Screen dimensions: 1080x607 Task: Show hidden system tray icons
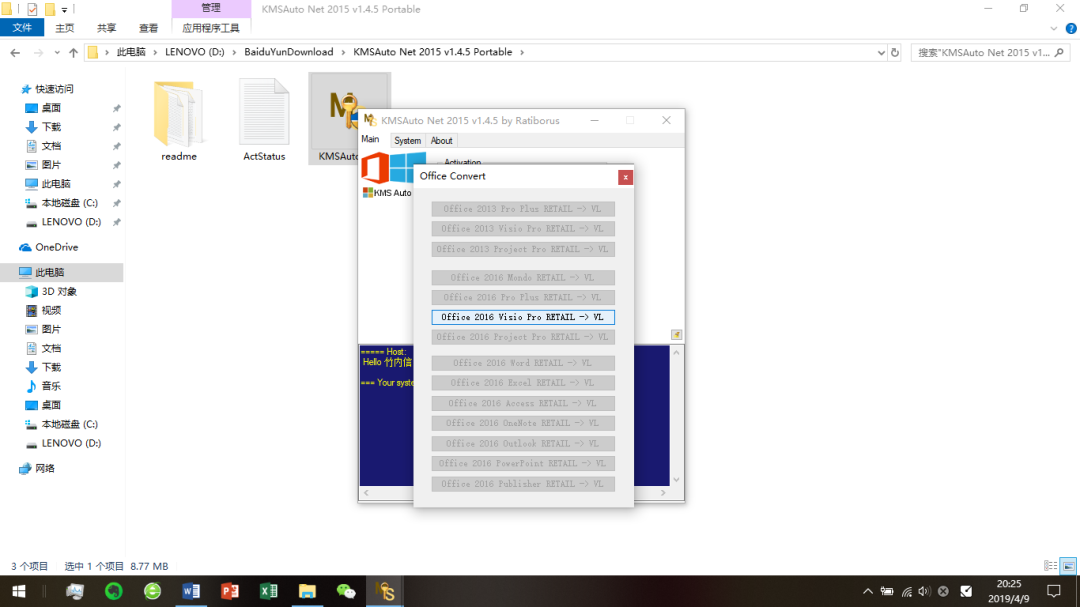click(x=868, y=591)
